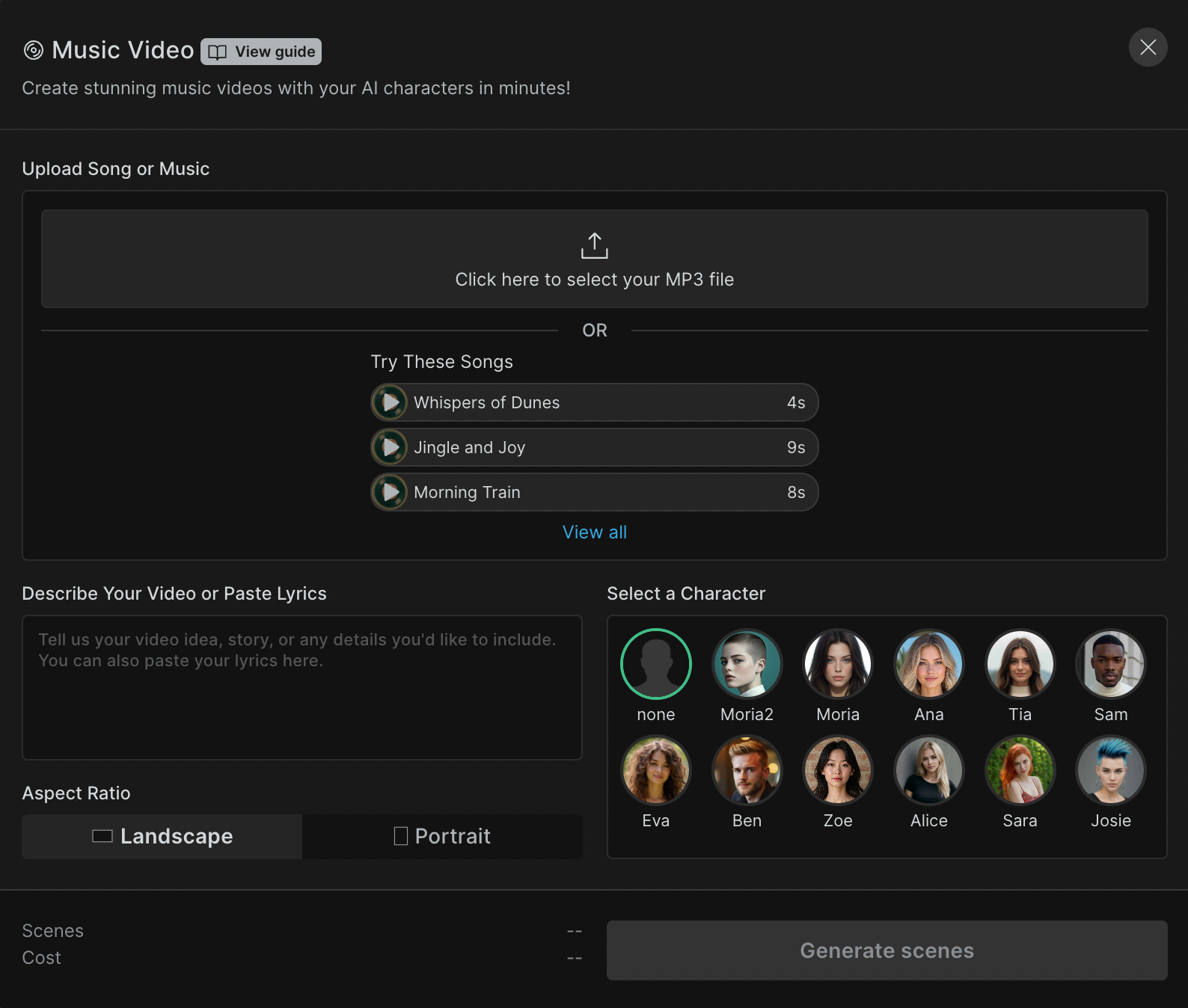This screenshot has width=1188, height=1008.
Task: Select the Moria2 character avatar
Action: pyautogui.click(x=747, y=664)
